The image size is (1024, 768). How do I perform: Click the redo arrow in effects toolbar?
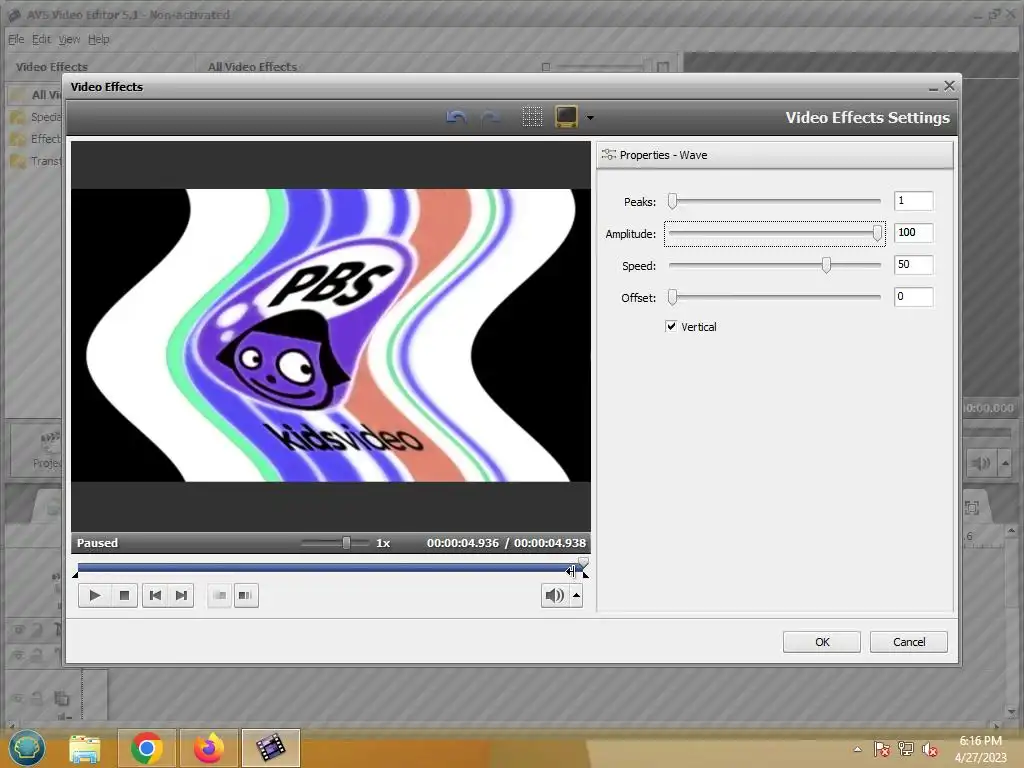tap(490, 118)
